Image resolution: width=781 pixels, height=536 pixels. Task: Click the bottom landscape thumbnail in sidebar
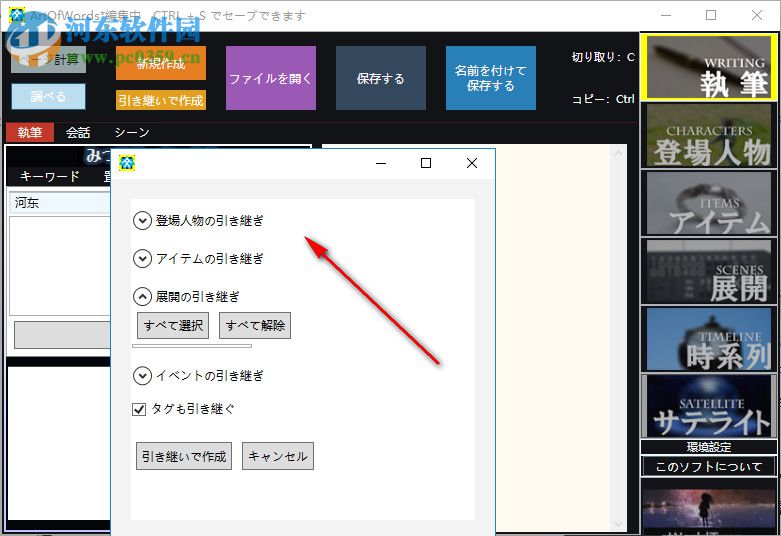coord(708,508)
